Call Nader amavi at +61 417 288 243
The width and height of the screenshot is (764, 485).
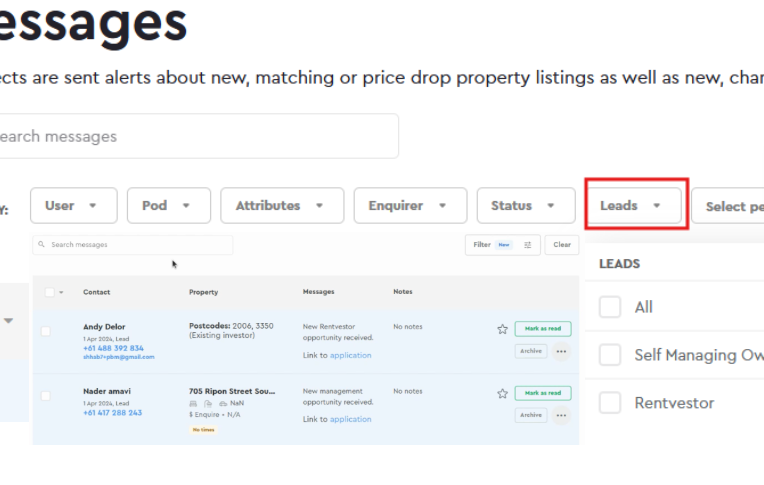click(113, 413)
